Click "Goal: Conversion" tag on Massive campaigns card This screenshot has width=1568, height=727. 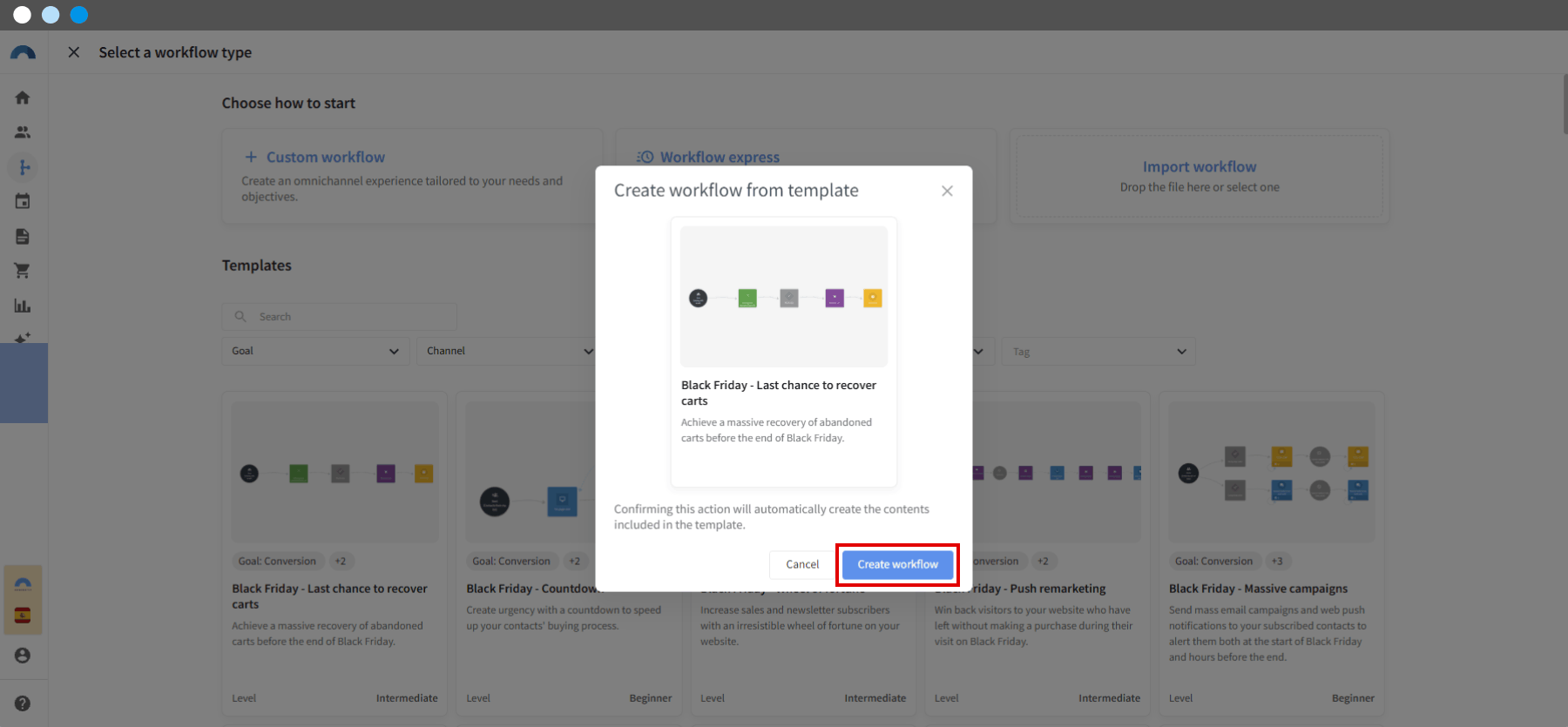pyautogui.click(x=1213, y=562)
